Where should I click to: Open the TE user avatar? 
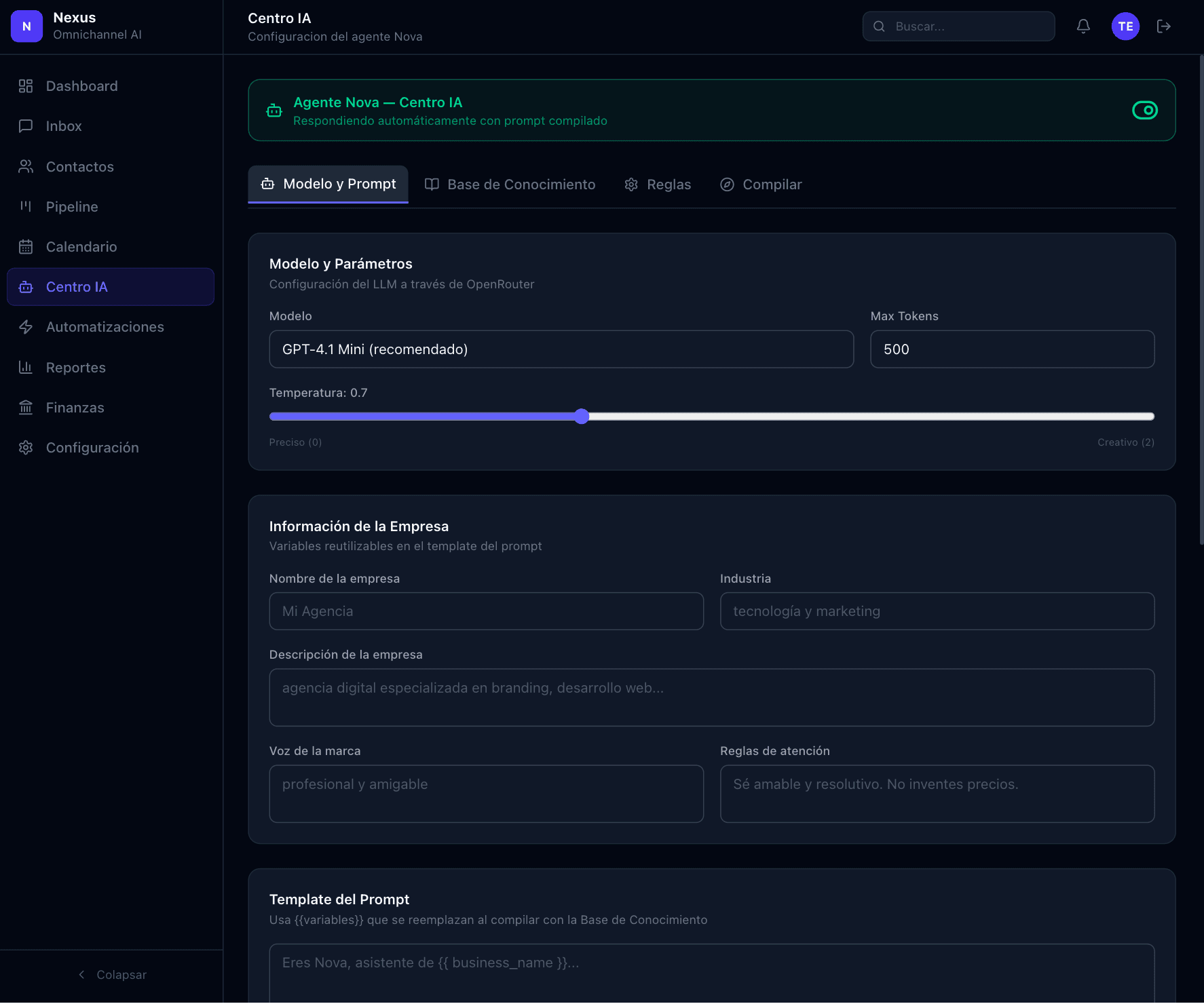(1125, 26)
